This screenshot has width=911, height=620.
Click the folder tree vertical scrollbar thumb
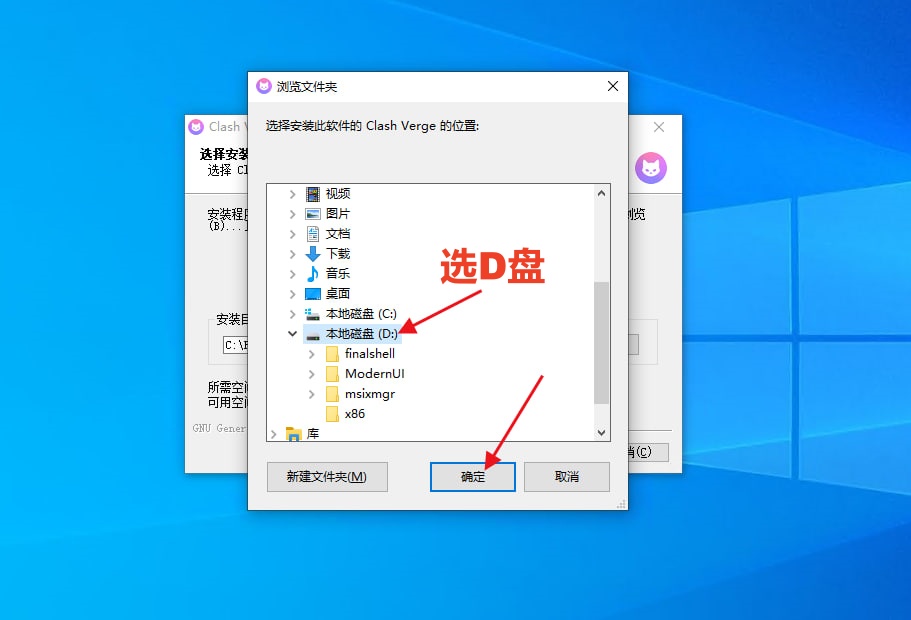(601, 343)
